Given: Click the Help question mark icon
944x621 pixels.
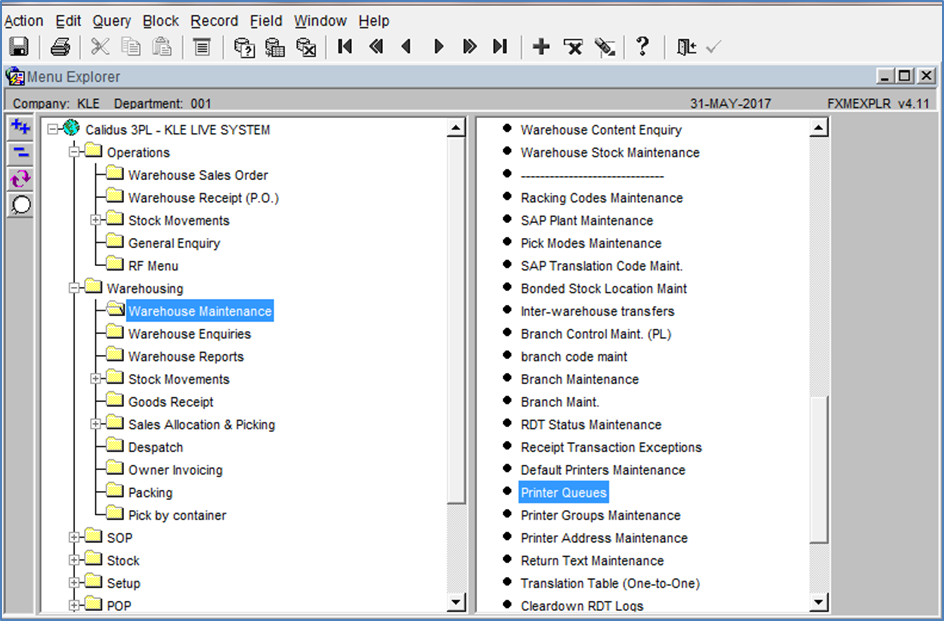Looking at the screenshot, I should pyautogui.click(x=643, y=46).
